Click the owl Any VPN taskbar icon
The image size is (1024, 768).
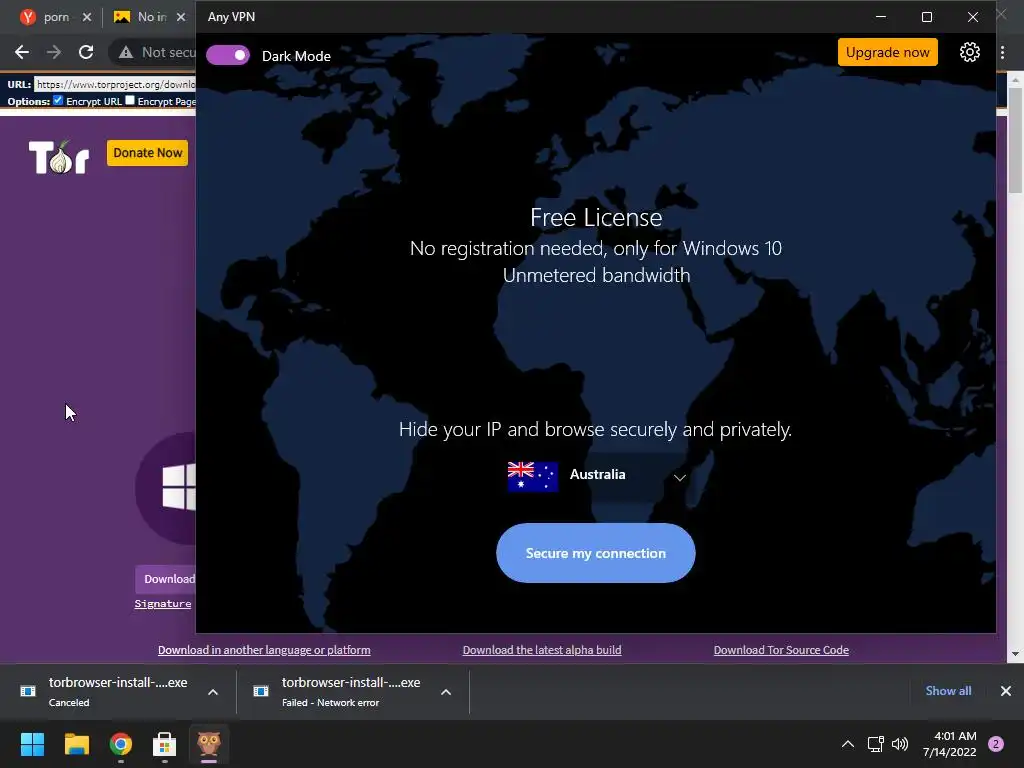pos(209,744)
